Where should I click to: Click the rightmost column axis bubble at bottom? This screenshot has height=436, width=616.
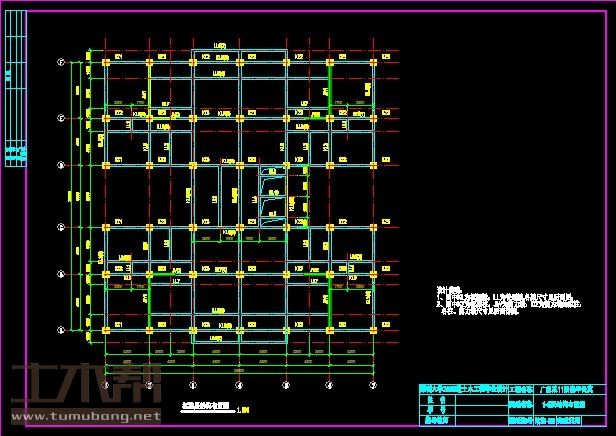pos(372,385)
